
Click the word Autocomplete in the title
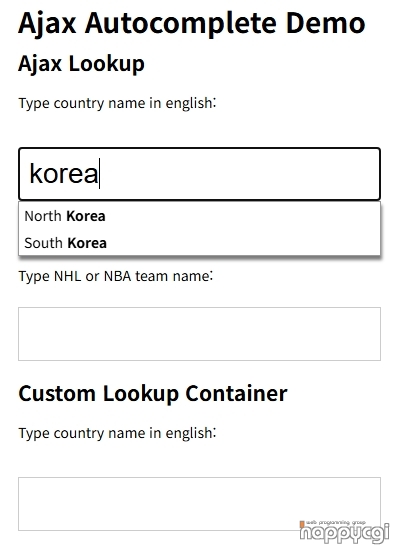(181, 24)
